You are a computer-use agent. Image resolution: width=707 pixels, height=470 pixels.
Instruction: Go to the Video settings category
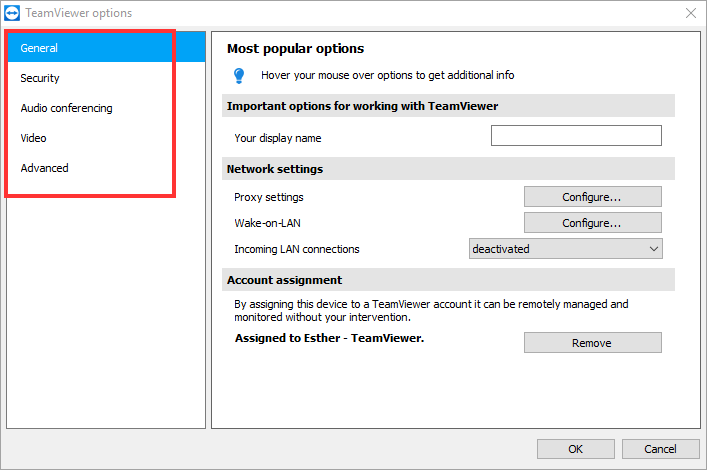[x=33, y=138]
